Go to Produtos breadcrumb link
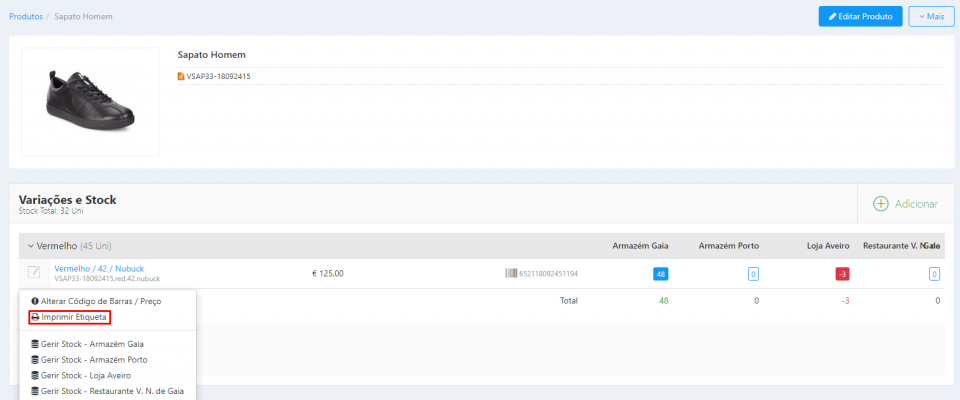This screenshot has width=960, height=400. pyautogui.click(x=26, y=16)
